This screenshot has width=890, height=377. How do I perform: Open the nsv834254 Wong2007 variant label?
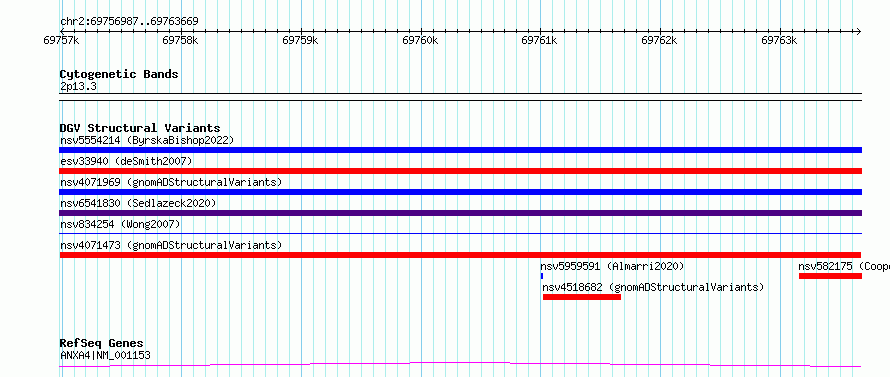point(120,224)
